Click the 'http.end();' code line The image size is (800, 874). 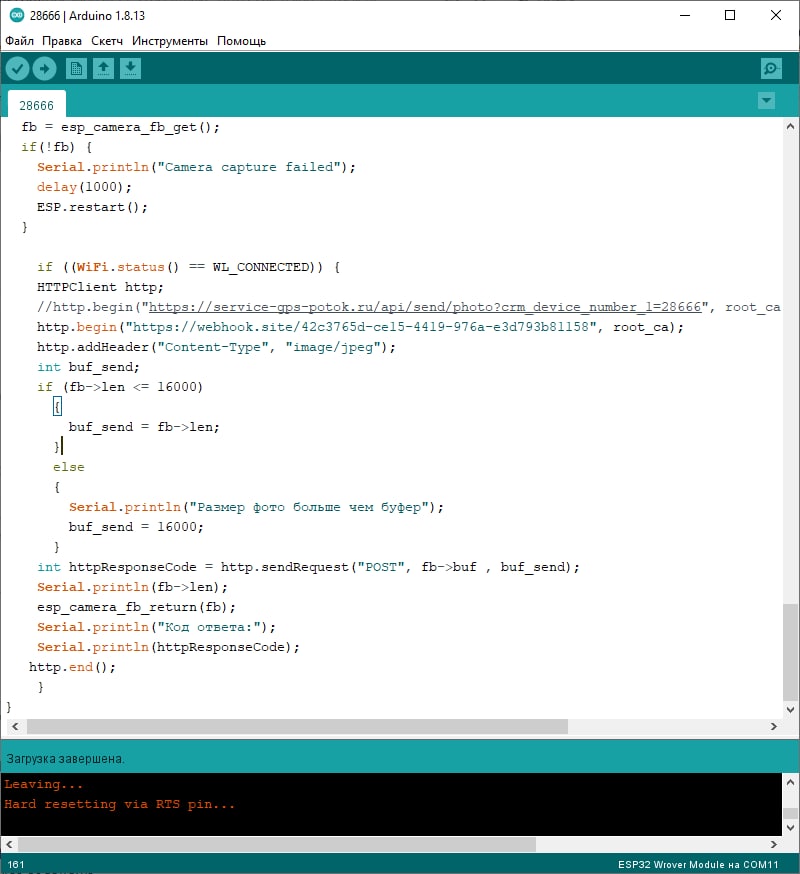coord(72,667)
